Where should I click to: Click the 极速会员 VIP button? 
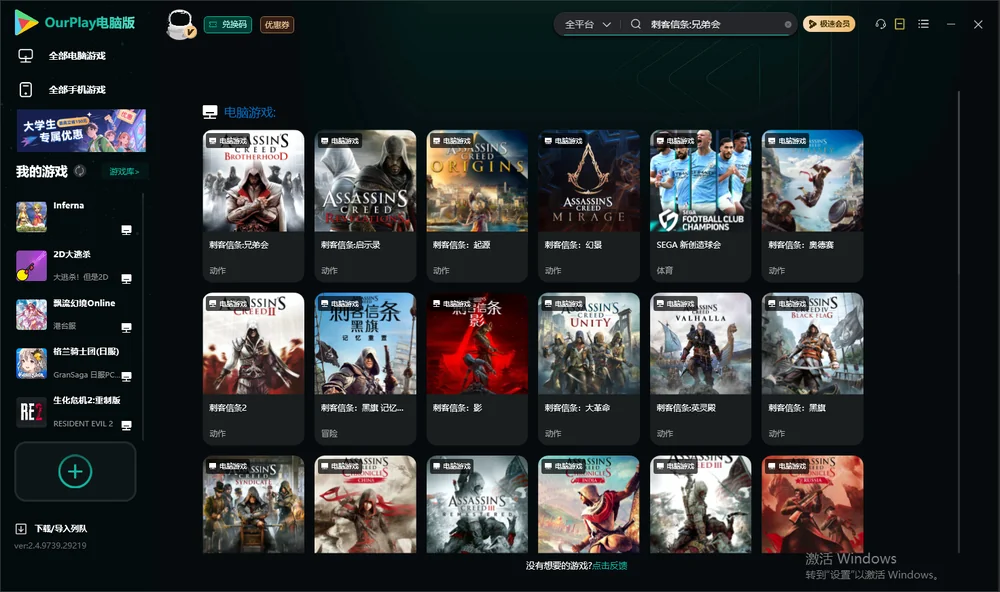pyautogui.click(x=829, y=24)
